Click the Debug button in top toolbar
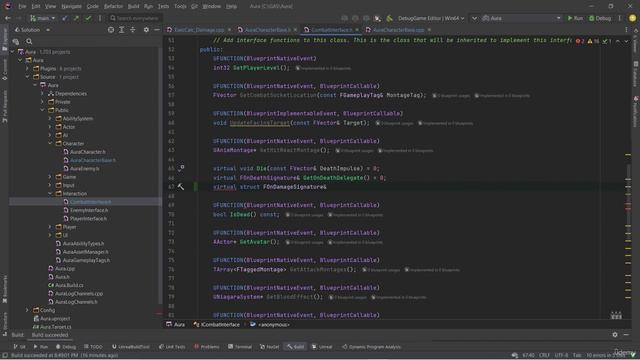 point(600,18)
